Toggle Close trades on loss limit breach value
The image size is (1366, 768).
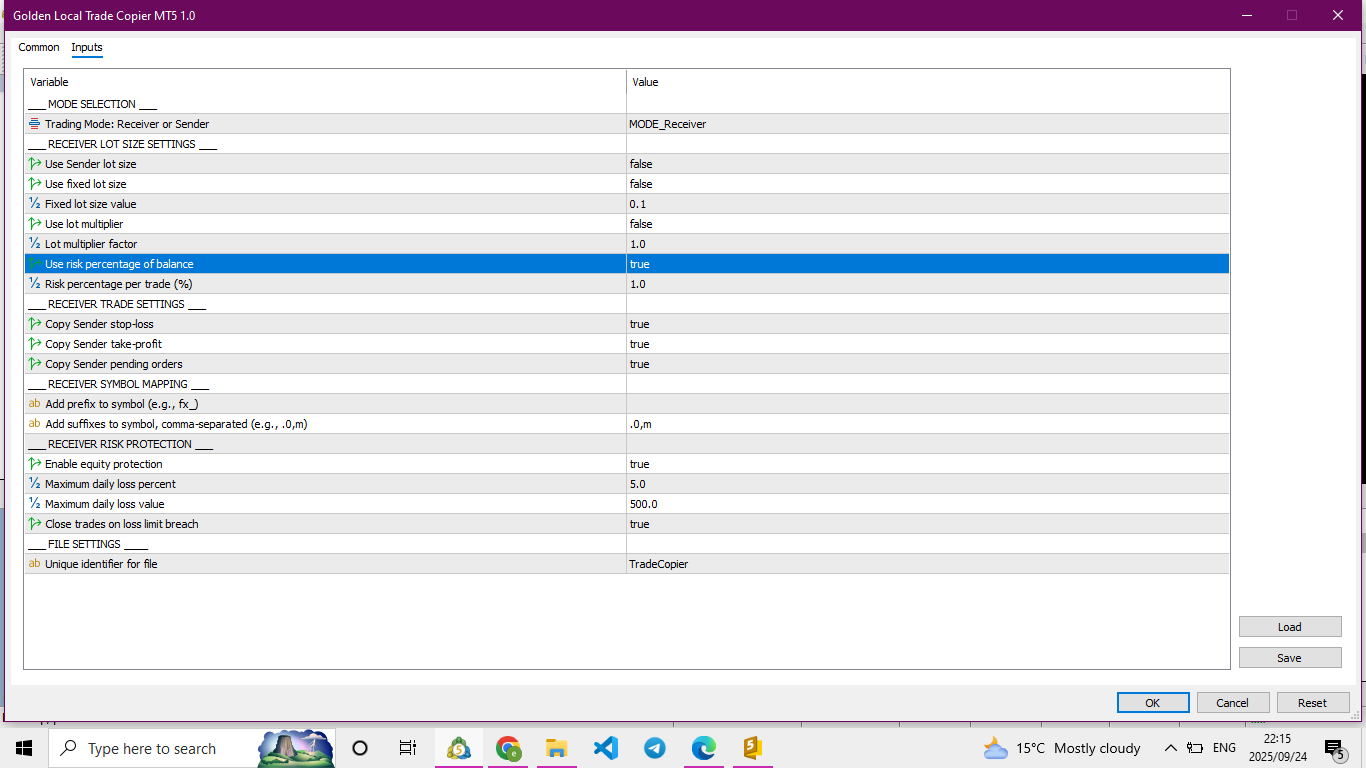pos(928,524)
